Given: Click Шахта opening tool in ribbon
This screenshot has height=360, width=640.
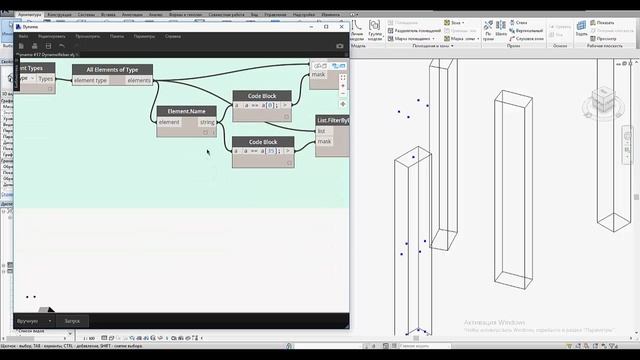Looking at the screenshot, I should tap(501, 29).
